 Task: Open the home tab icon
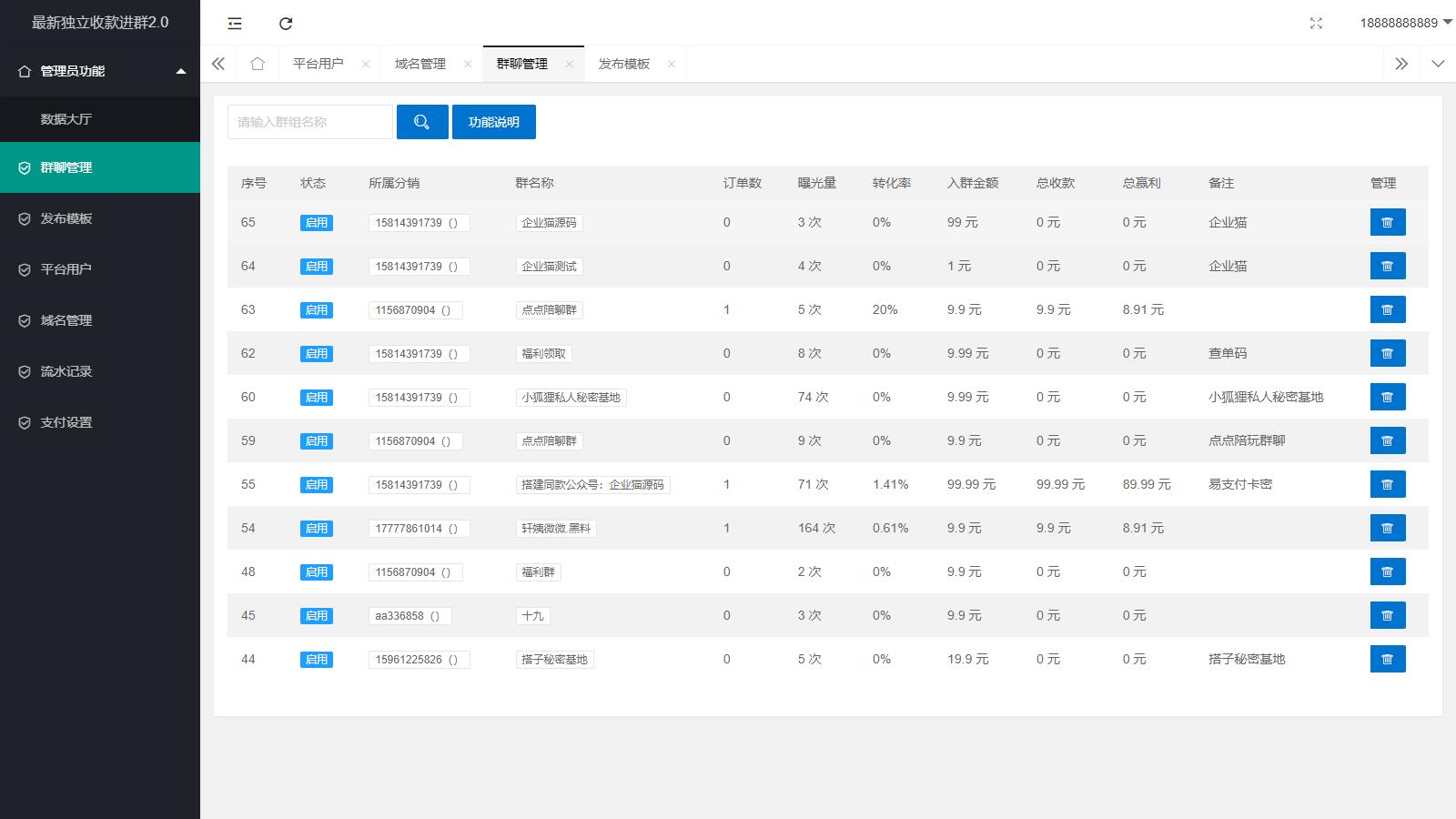[258, 64]
